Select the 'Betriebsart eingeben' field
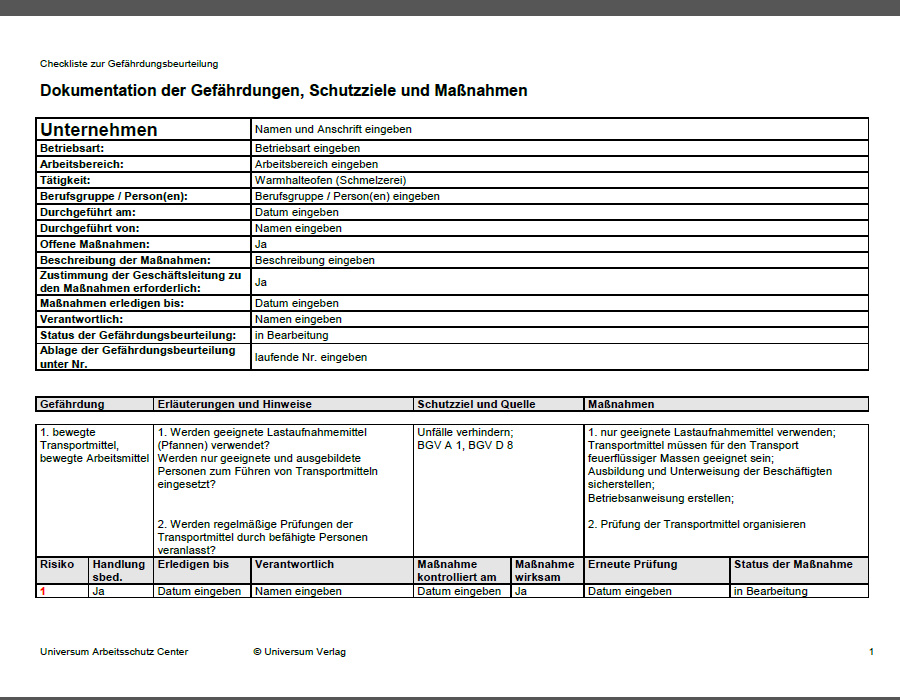 click(x=560, y=148)
